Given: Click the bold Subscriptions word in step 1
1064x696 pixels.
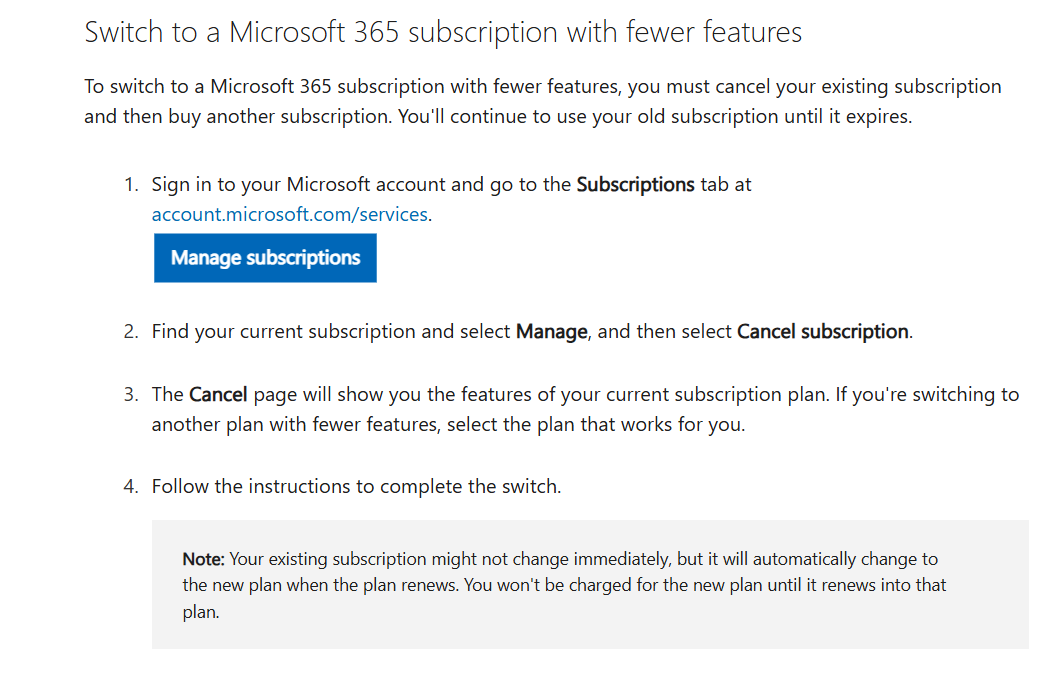Looking at the screenshot, I should [x=635, y=185].
